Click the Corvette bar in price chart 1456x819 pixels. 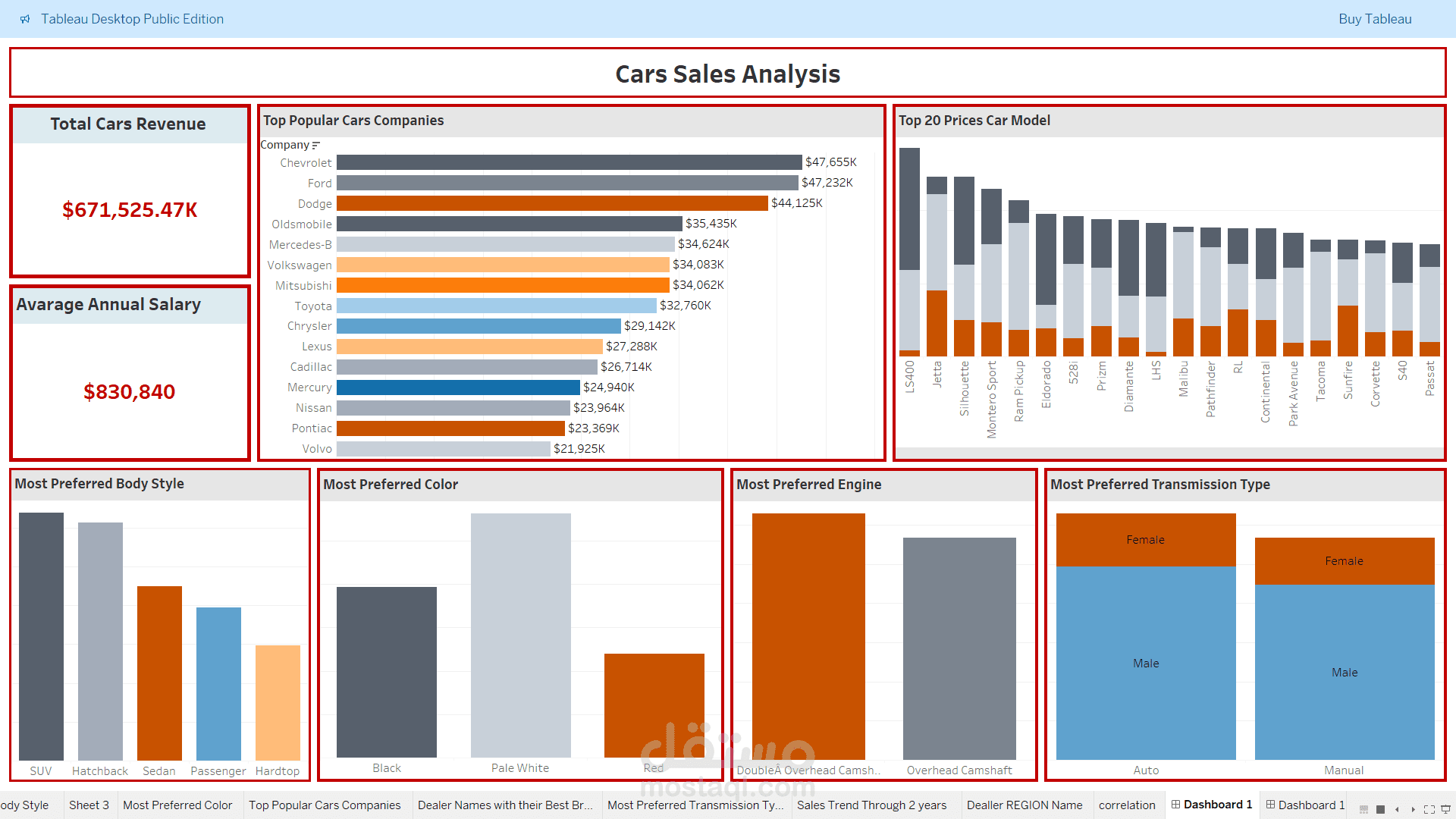pyautogui.click(x=1375, y=298)
